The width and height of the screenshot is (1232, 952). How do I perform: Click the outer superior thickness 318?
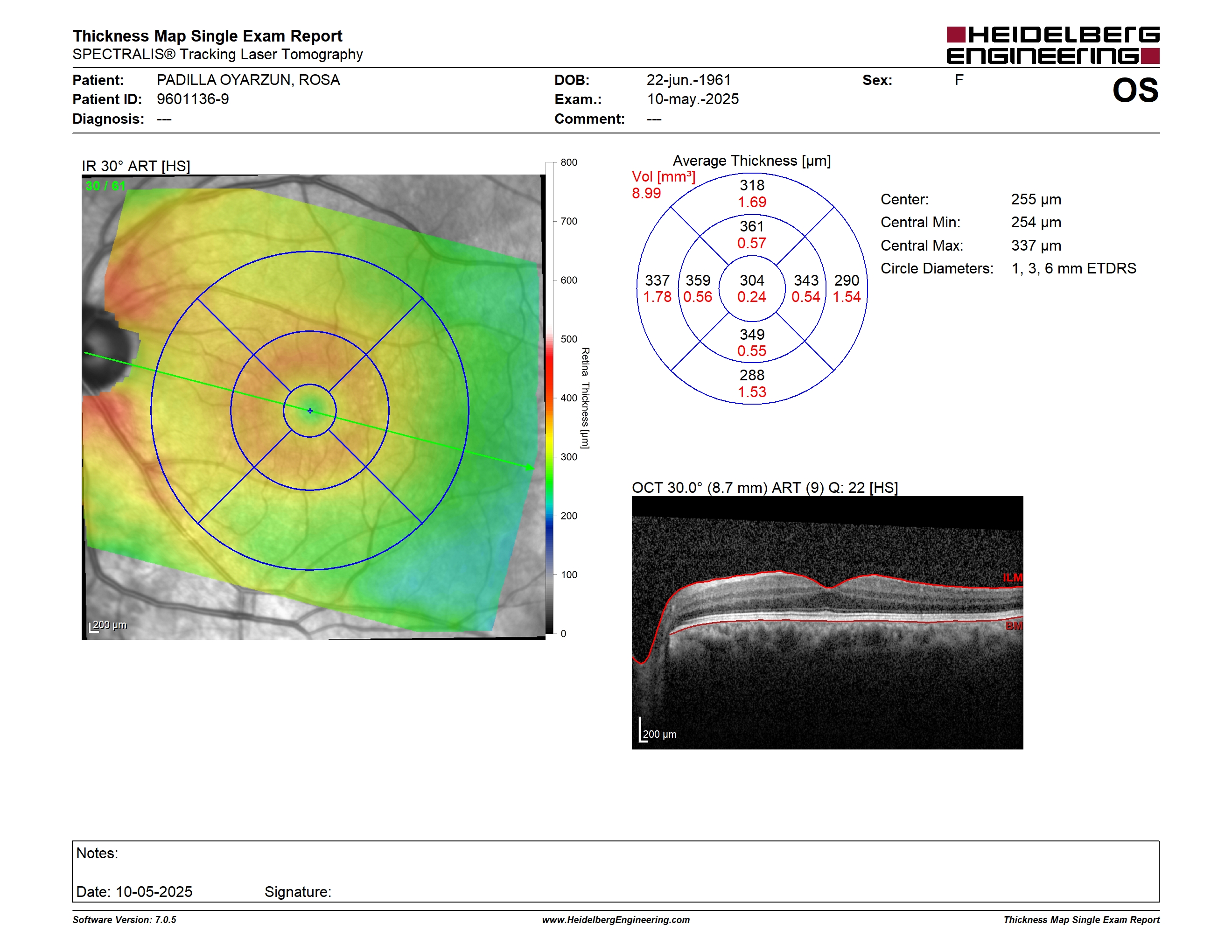pyautogui.click(x=752, y=185)
